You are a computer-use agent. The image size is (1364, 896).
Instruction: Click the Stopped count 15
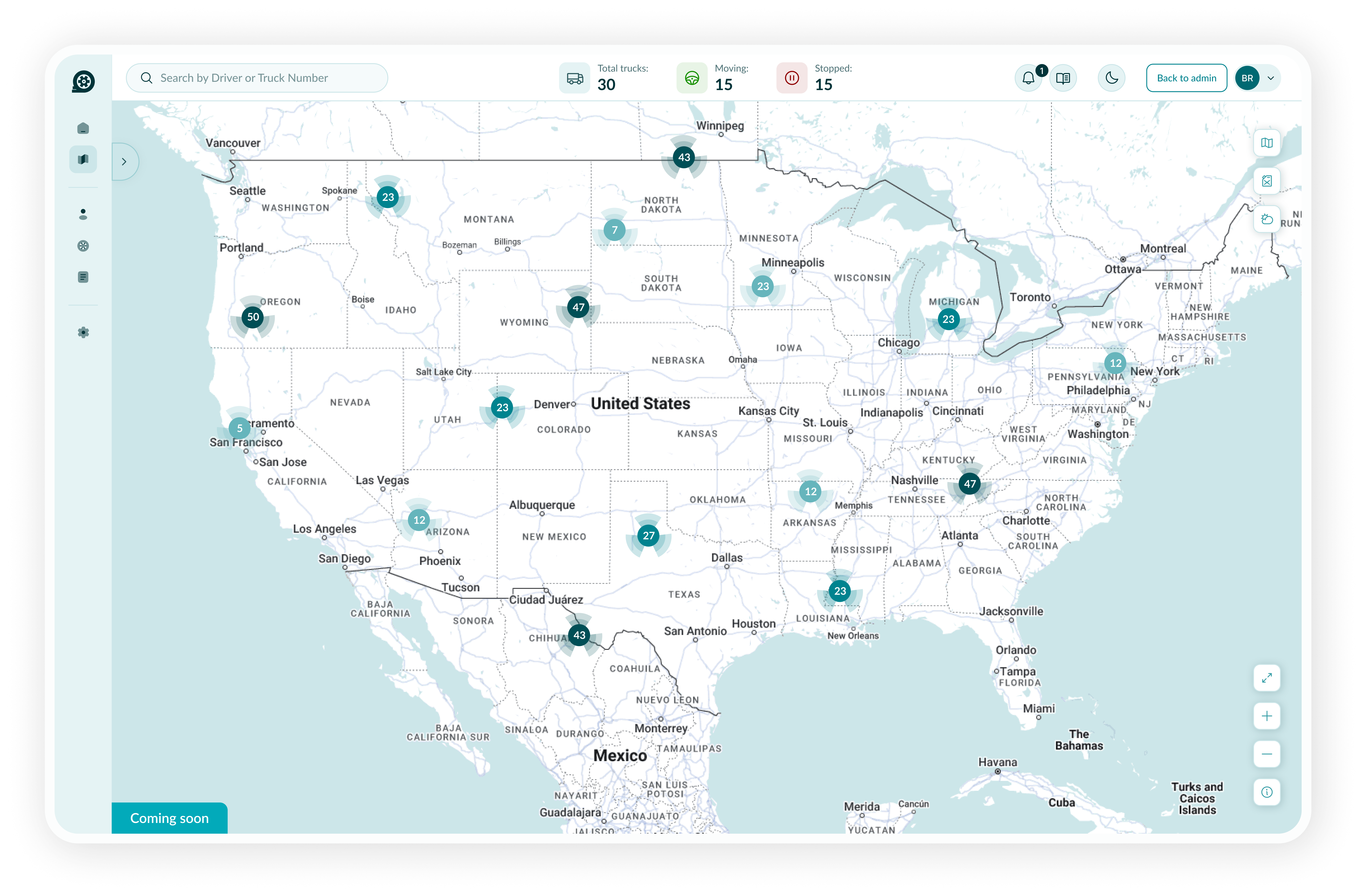[x=824, y=85]
